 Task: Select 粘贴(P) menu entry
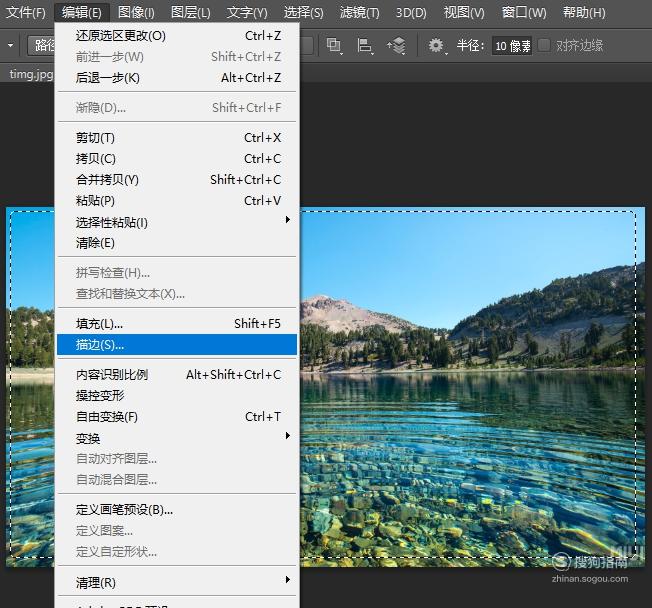(177, 201)
